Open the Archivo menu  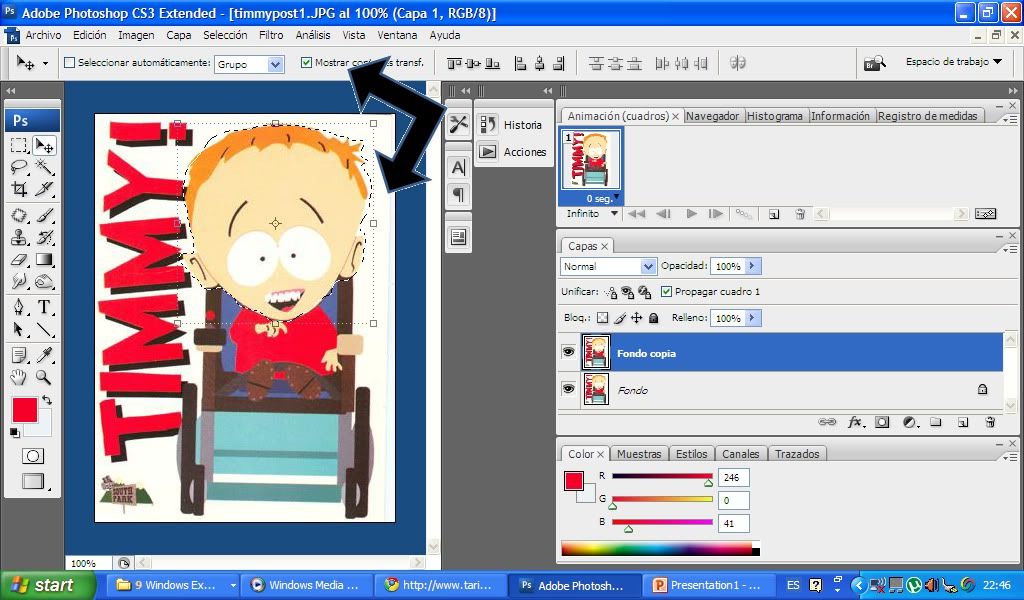[43, 35]
